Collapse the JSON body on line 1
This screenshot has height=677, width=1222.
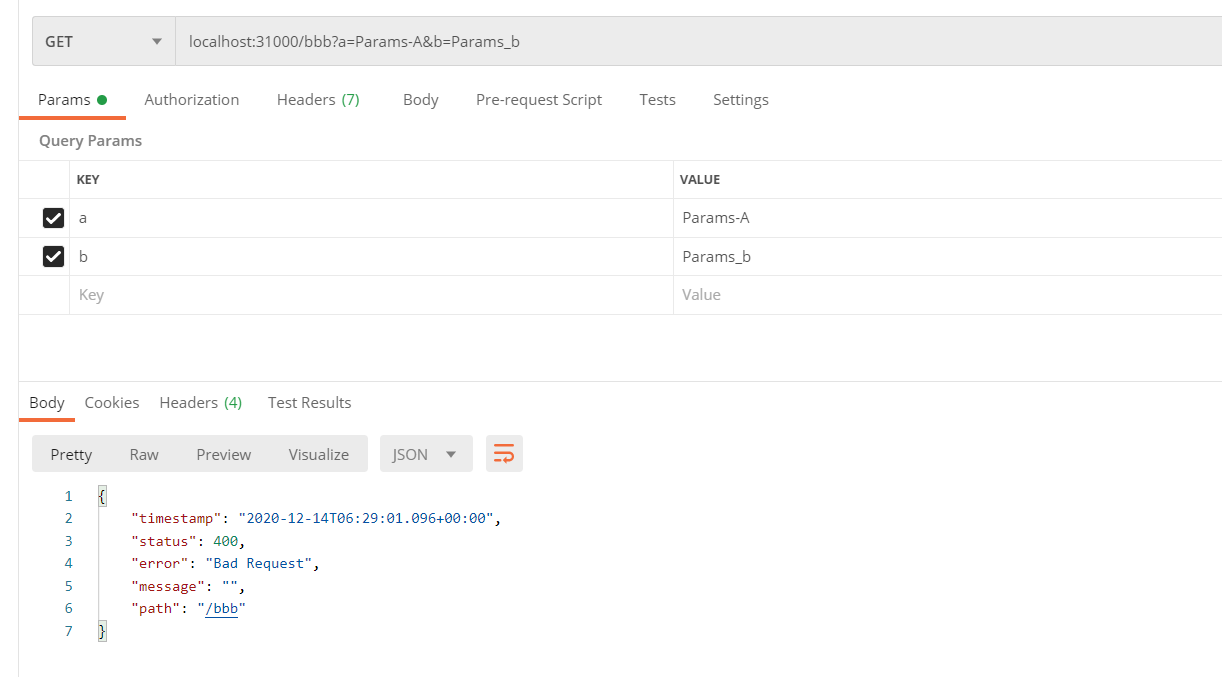[x=103, y=495]
